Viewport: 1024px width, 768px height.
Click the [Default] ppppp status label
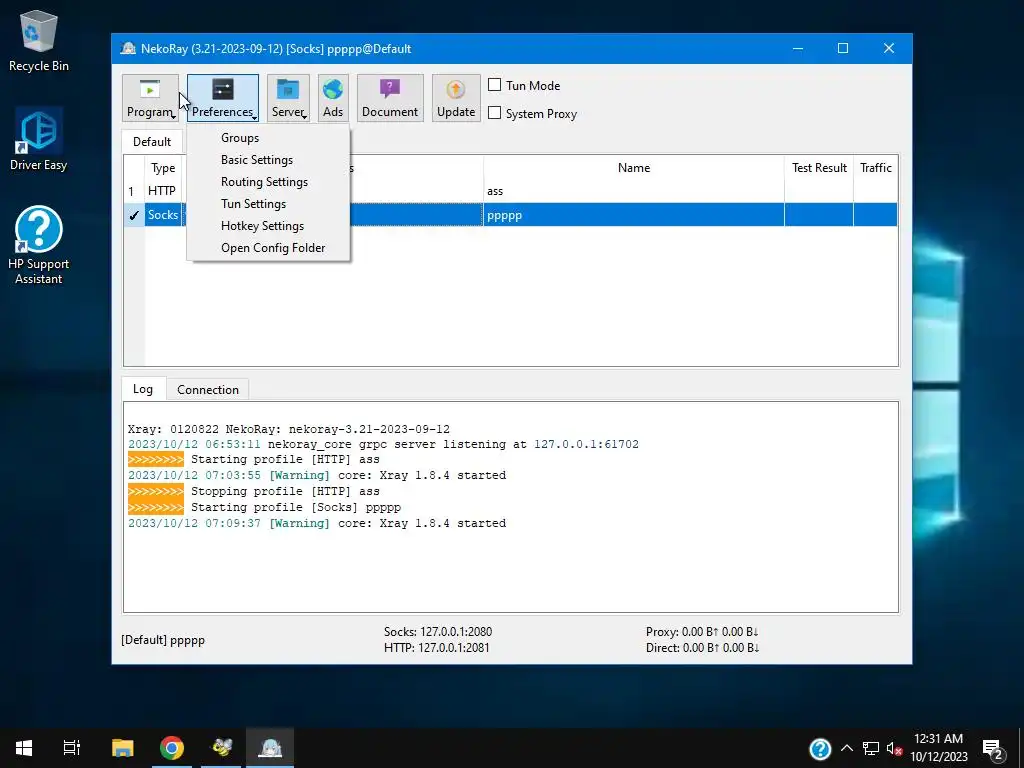[x=163, y=640]
